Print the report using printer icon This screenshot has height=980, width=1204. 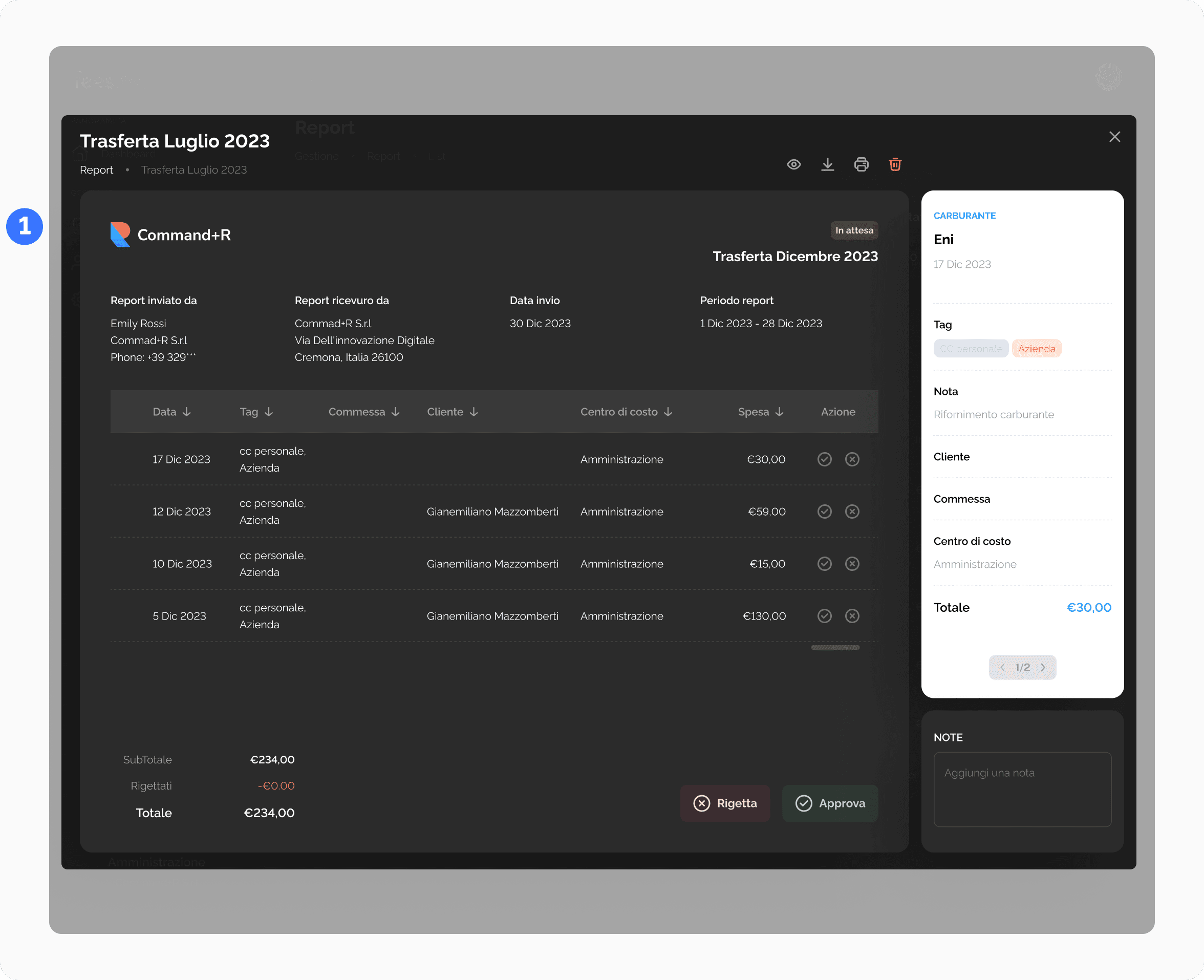point(862,164)
